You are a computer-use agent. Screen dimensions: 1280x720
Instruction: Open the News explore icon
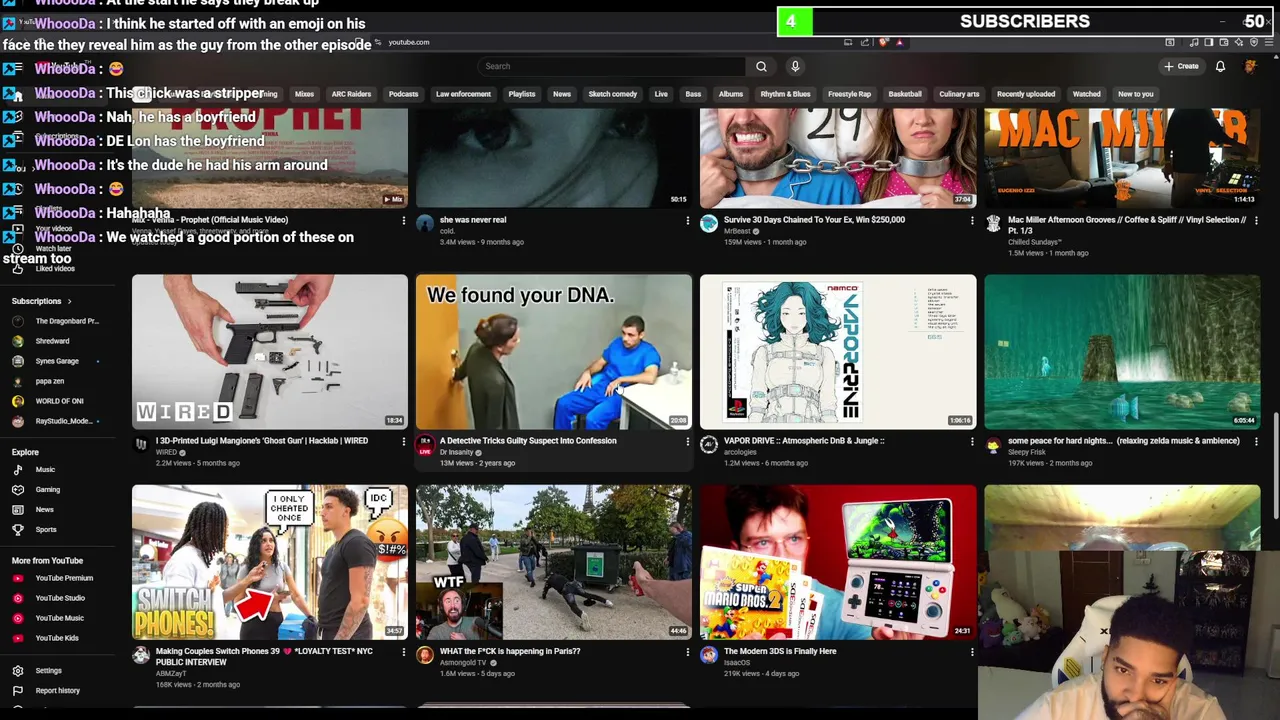18,510
